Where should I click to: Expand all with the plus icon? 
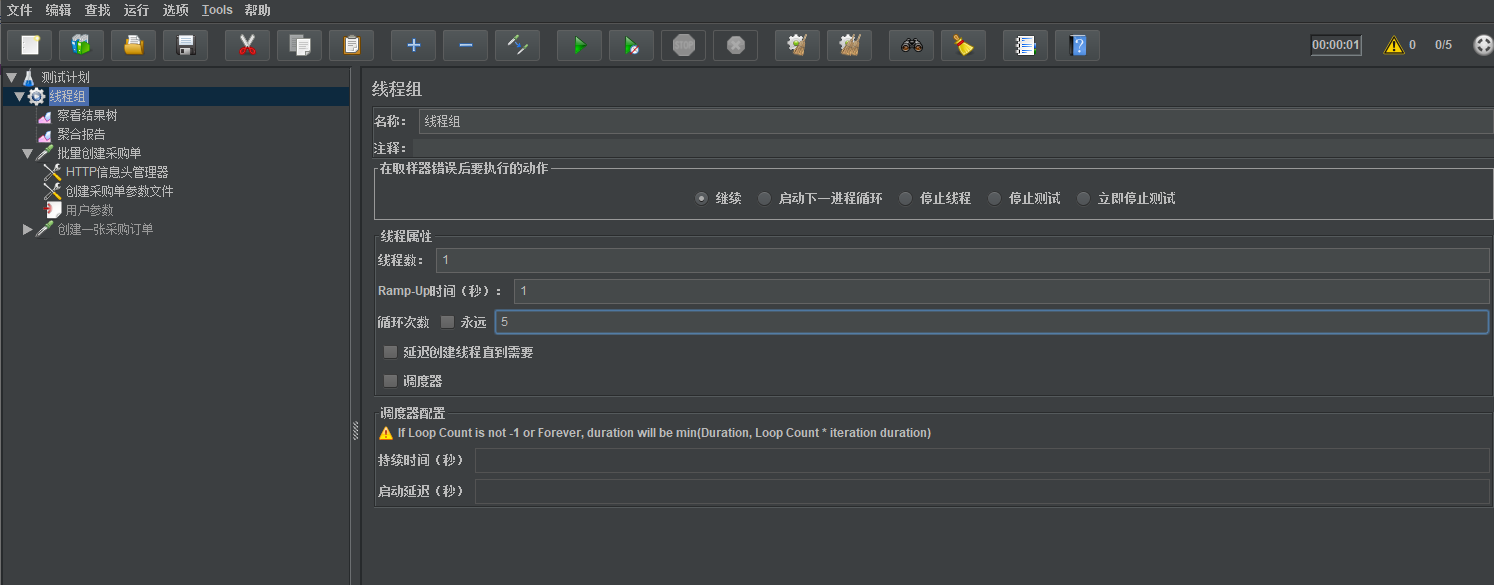pyautogui.click(x=413, y=45)
